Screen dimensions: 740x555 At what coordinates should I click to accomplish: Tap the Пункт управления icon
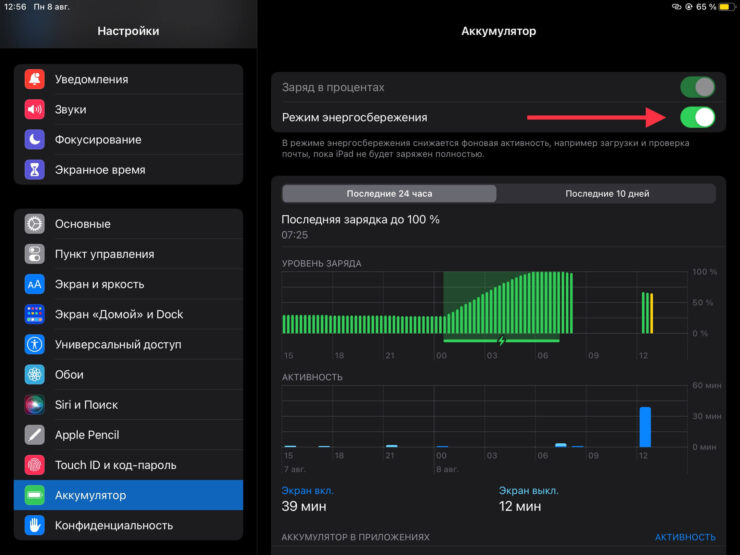click(35, 254)
